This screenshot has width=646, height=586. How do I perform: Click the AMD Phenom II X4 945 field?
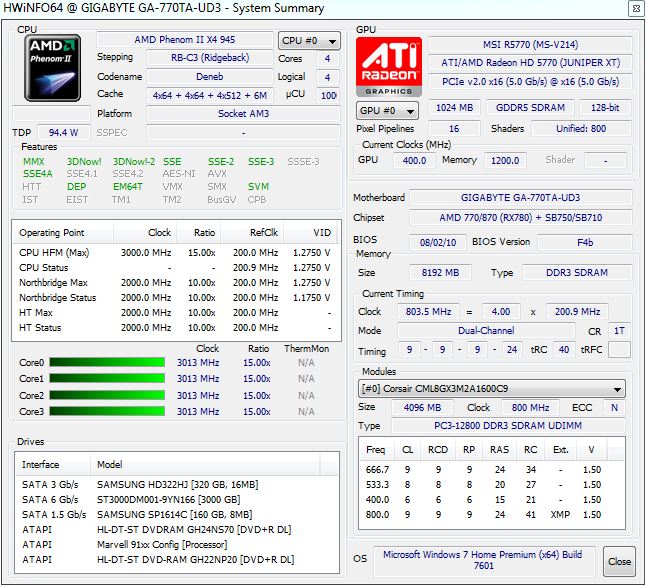point(185,40)
